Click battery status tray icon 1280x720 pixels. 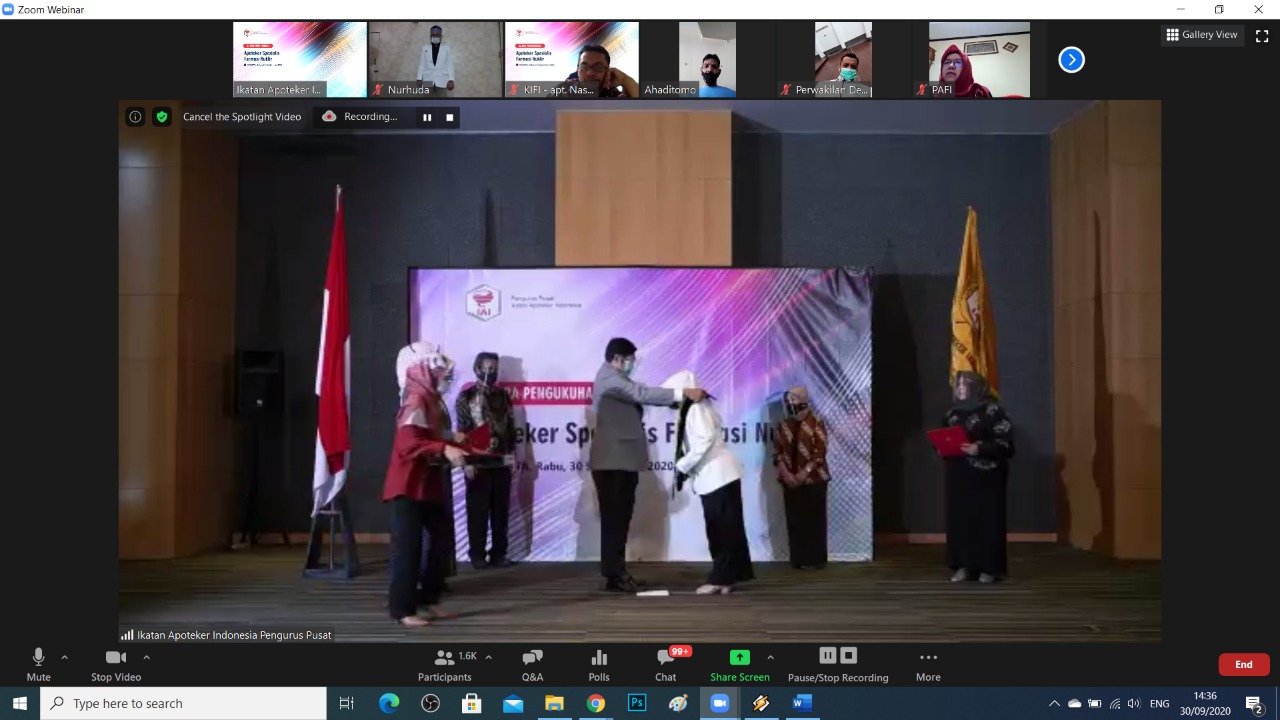point(1095,703)
